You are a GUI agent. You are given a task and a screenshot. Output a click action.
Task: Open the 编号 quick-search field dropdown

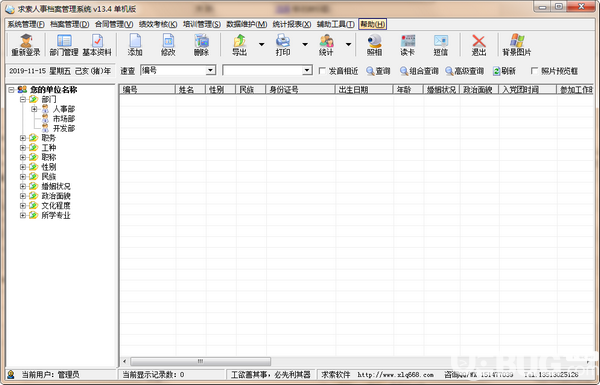click(x=210, y=70)
